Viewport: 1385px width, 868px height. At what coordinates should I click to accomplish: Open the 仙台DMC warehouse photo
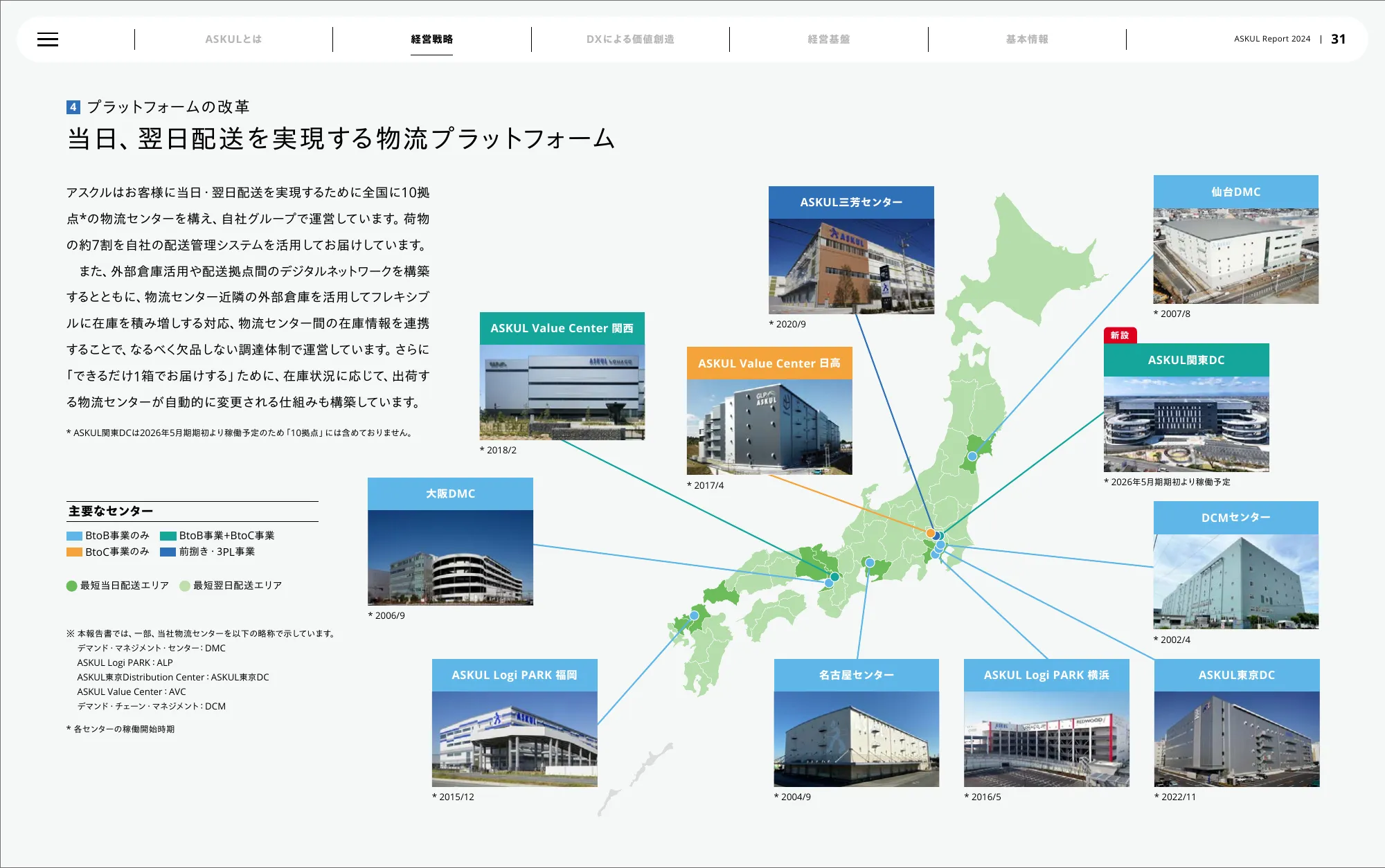point(1235,256)
